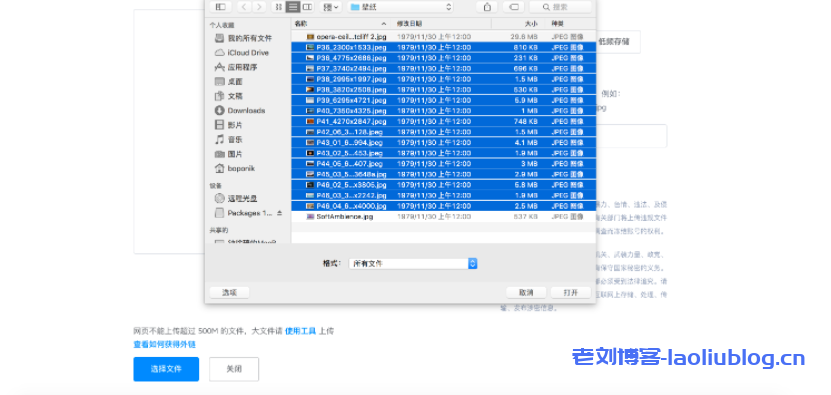
Task: Switch to list view
Action: 293,7
